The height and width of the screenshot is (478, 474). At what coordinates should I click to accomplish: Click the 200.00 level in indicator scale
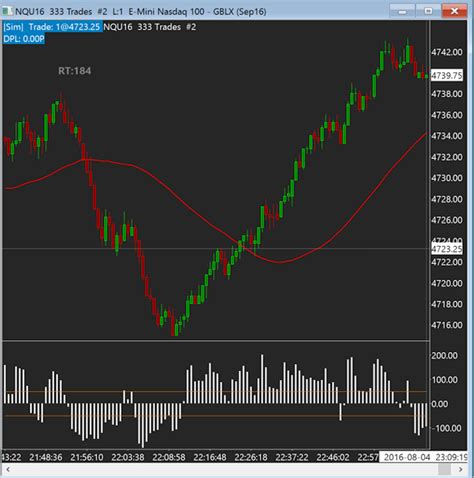pos(444,355)
